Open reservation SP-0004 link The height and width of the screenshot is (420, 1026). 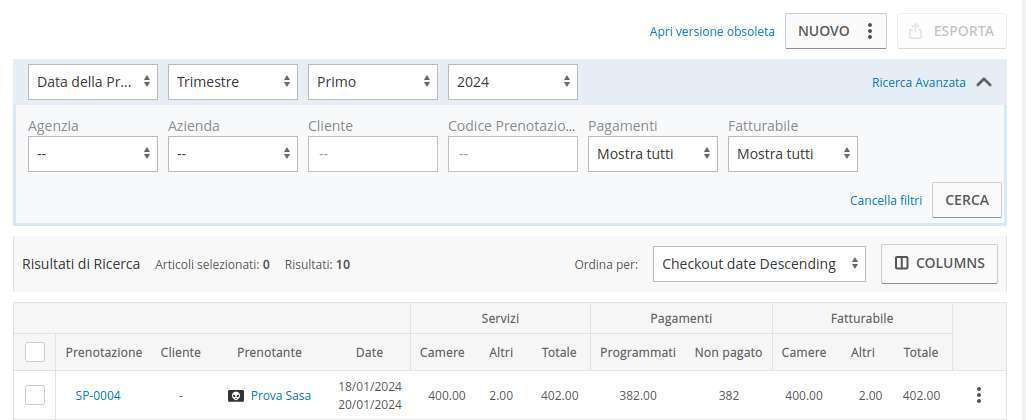tap(98, 396)
